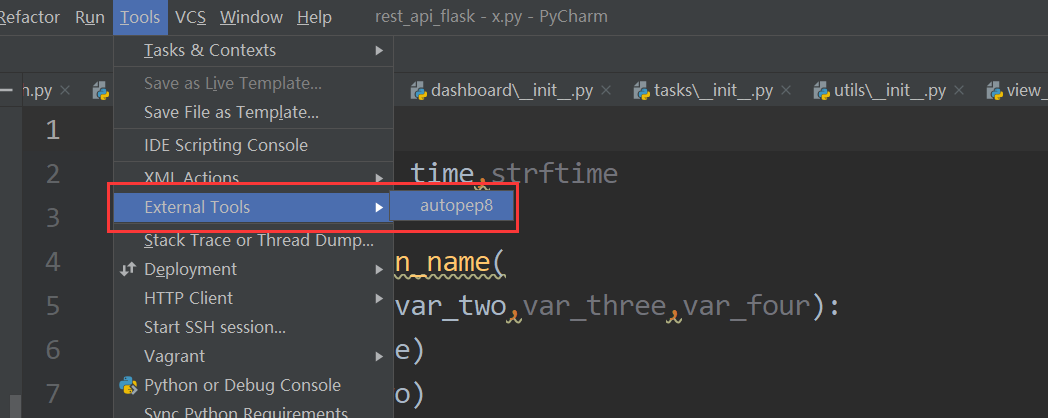The image size is (1048, 418).
Task: Open the Window menu
Action: (251, 17)
